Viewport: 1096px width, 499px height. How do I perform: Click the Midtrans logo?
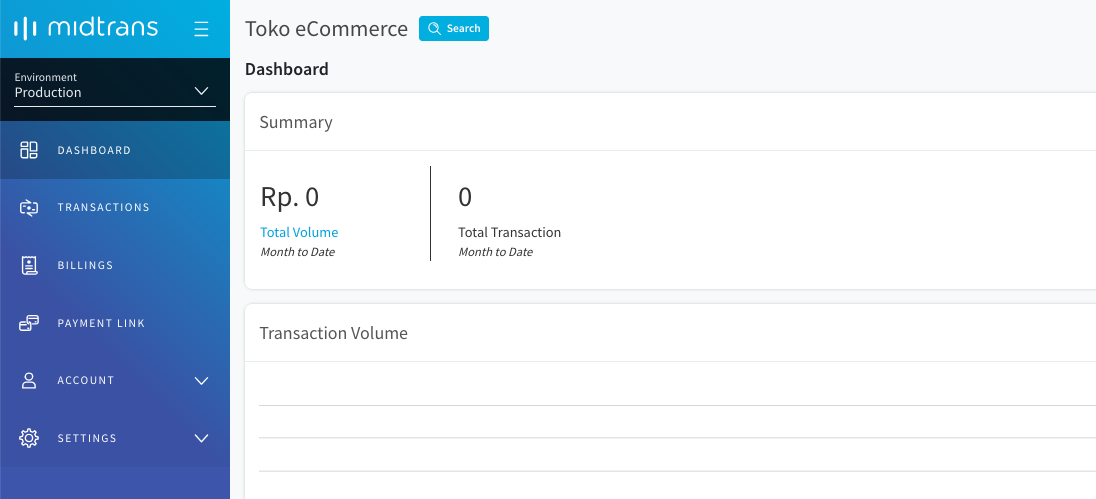pos(86,29)
